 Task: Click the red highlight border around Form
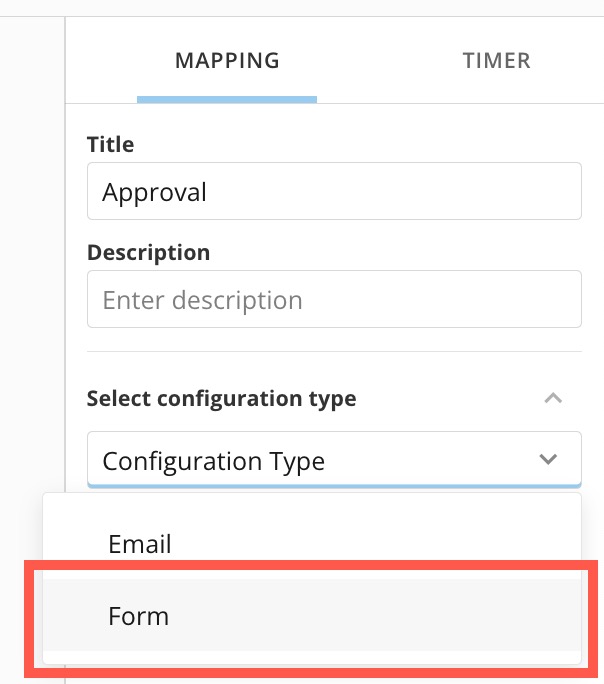coord(312,567)
